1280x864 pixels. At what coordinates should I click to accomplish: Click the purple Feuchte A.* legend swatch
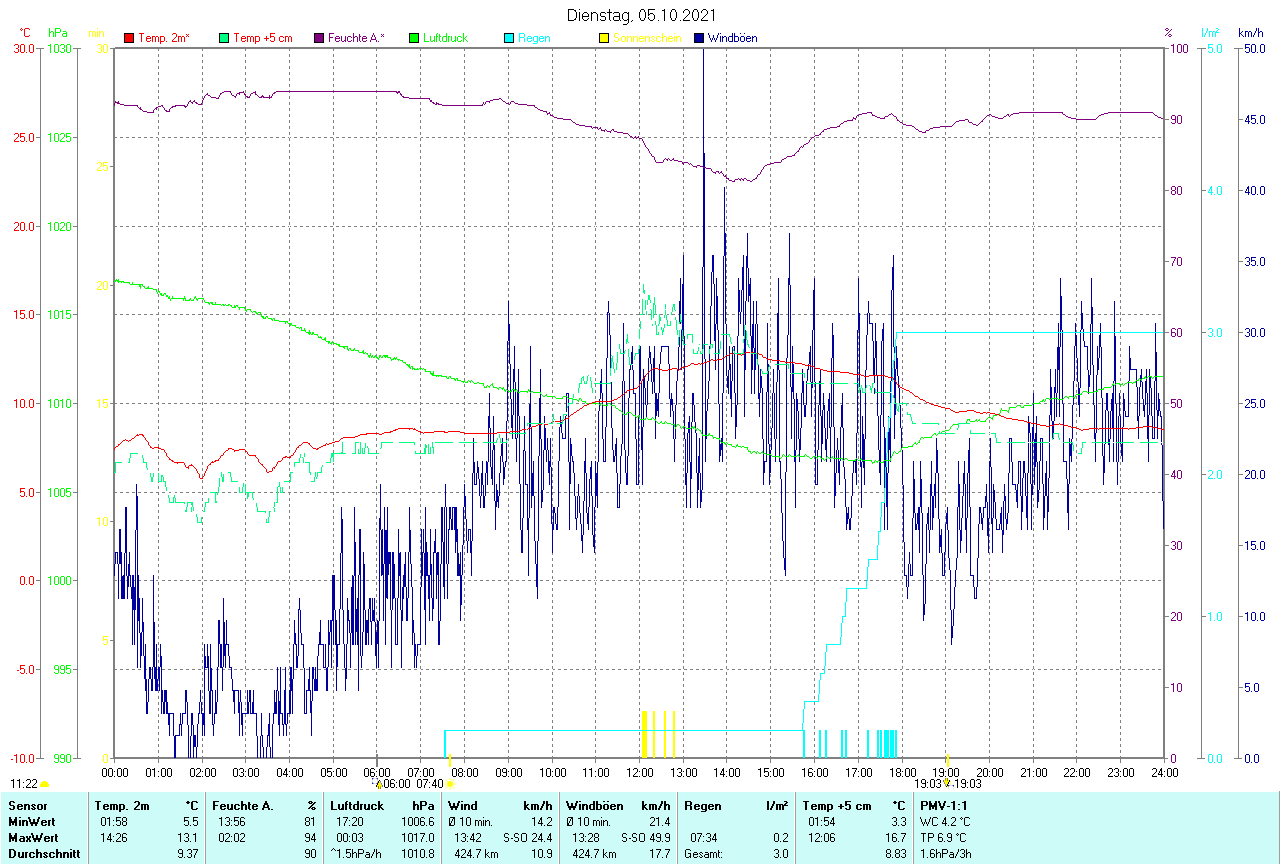pos(319,38)
